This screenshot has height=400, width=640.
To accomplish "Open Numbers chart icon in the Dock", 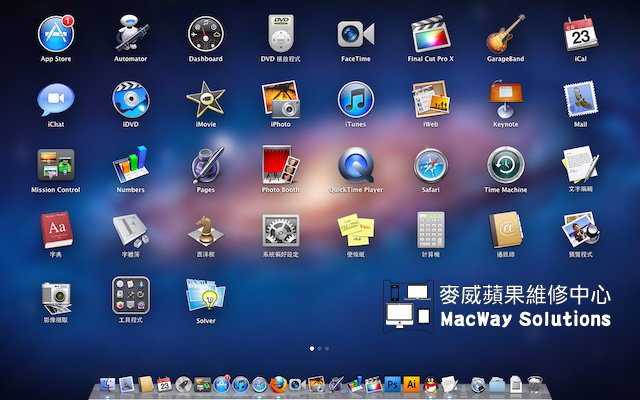I will [x=355, y=384].
